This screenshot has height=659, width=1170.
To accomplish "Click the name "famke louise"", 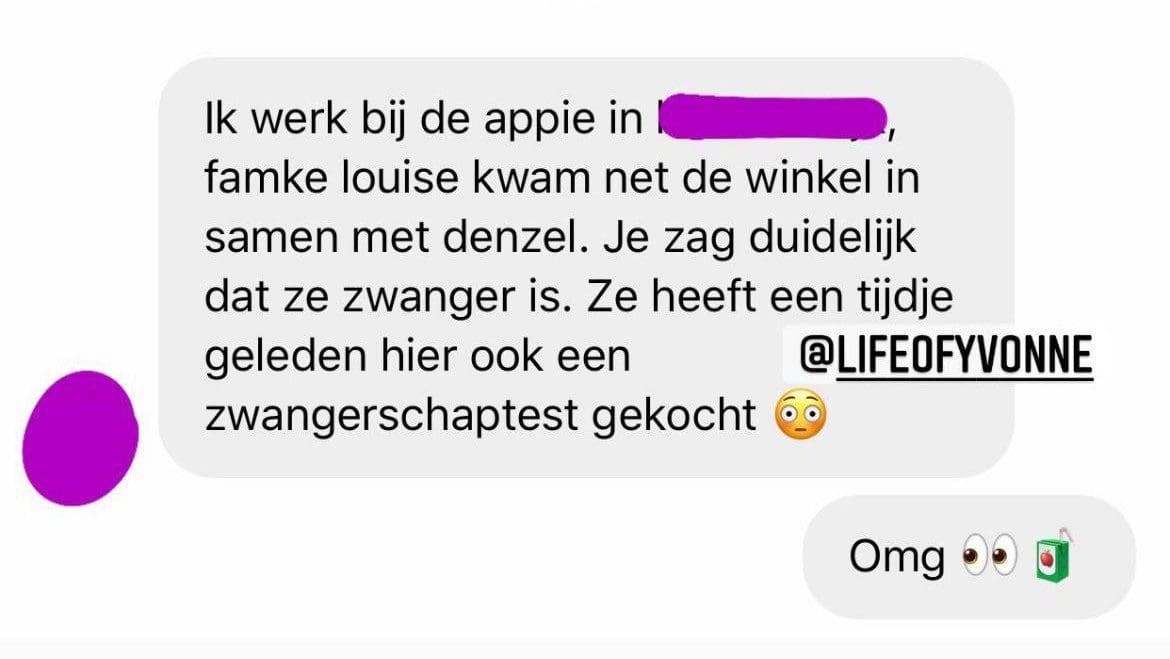I will [x=331, y=178].
